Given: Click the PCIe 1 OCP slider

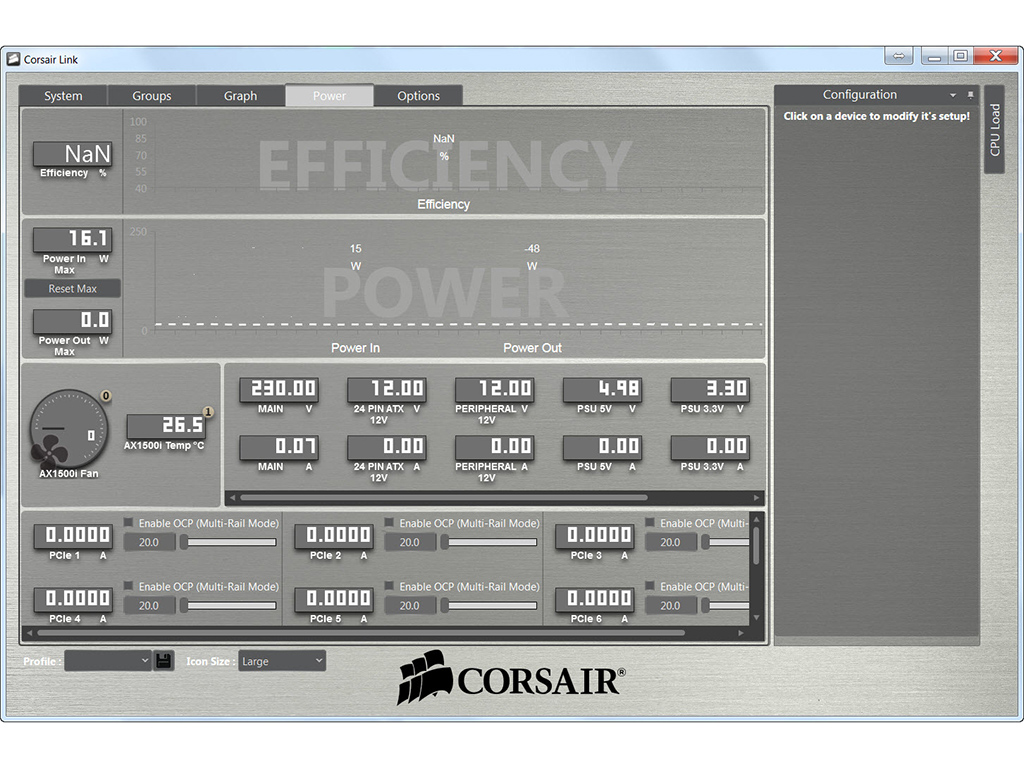Looking at the screenshot, I should click(229, 542).
